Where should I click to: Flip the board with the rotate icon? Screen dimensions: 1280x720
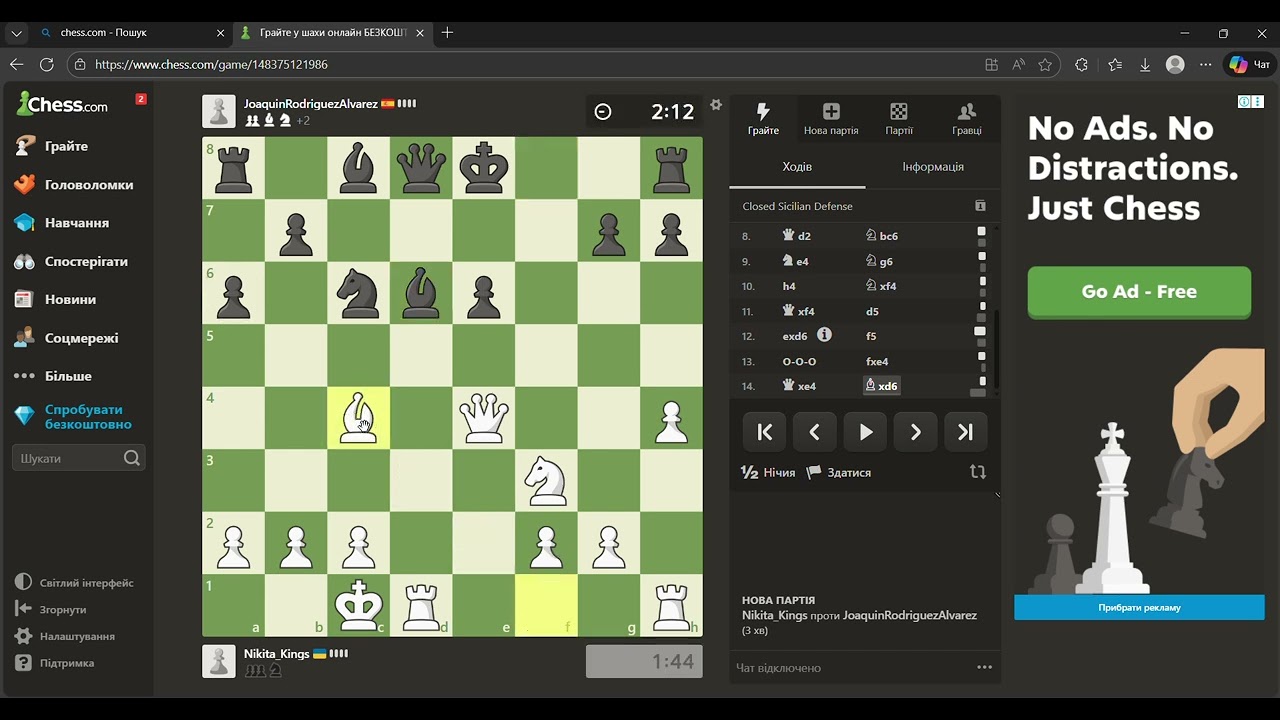click(978, 472)
